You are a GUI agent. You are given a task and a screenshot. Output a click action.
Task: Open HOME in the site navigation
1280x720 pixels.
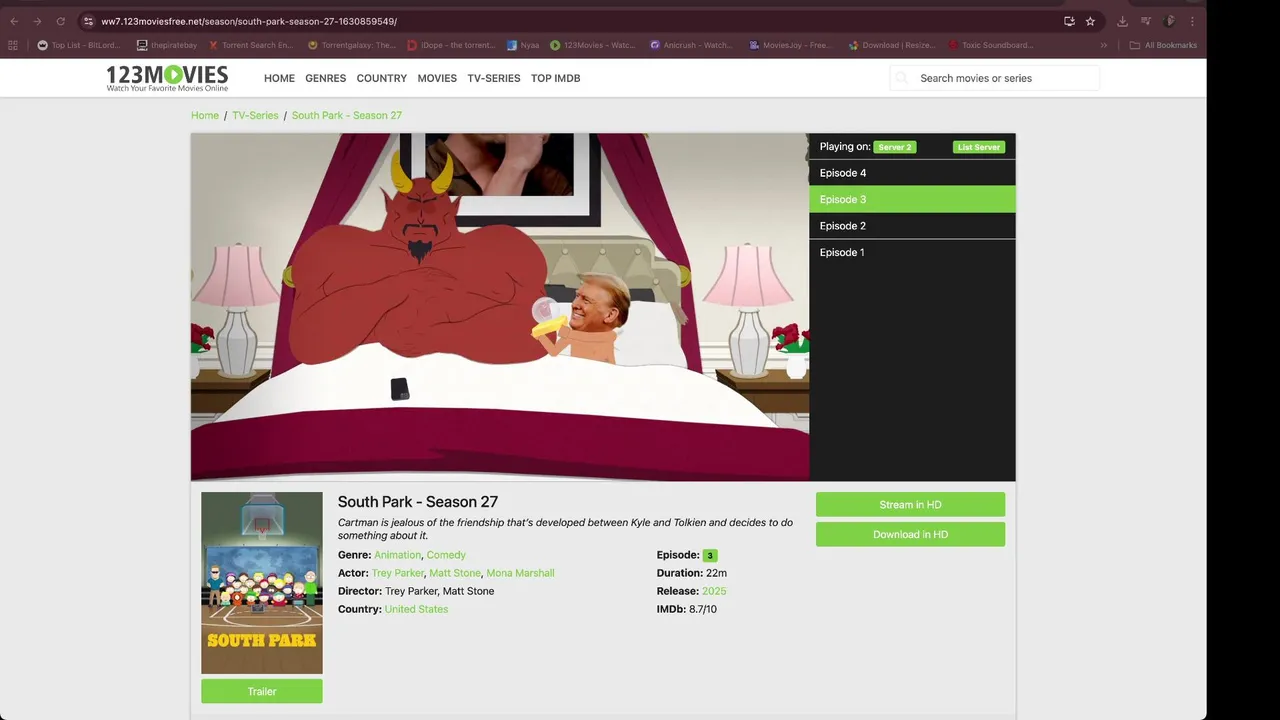279,78
